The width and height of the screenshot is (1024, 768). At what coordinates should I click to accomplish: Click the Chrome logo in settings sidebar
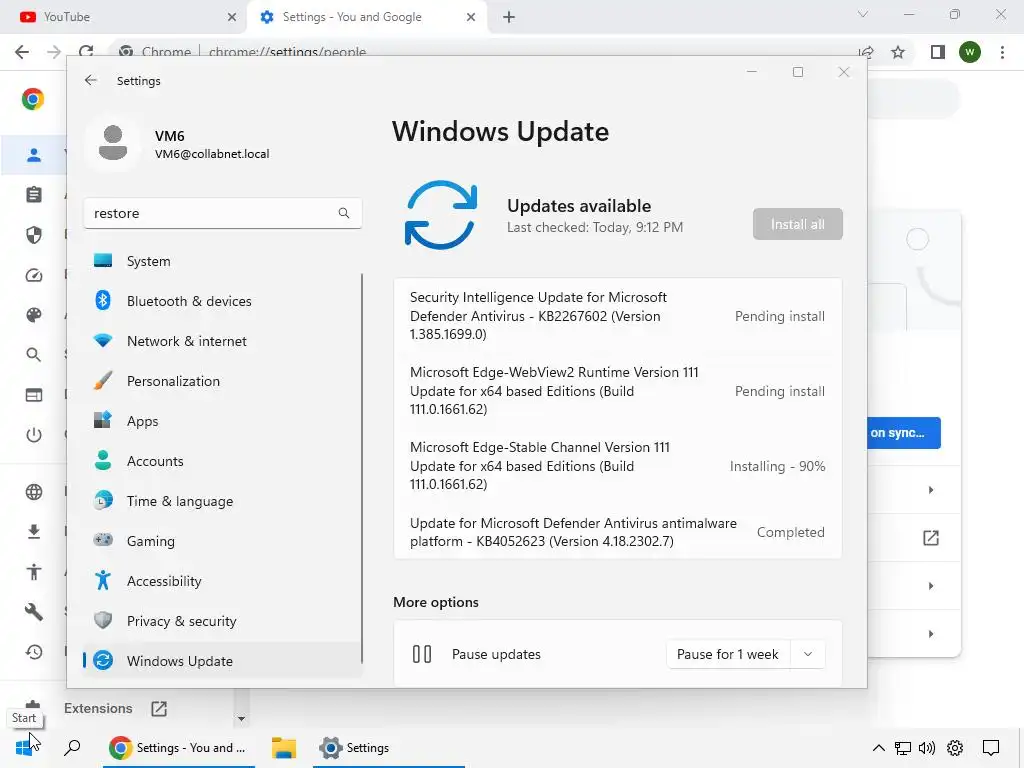click(x=33, y=99)
